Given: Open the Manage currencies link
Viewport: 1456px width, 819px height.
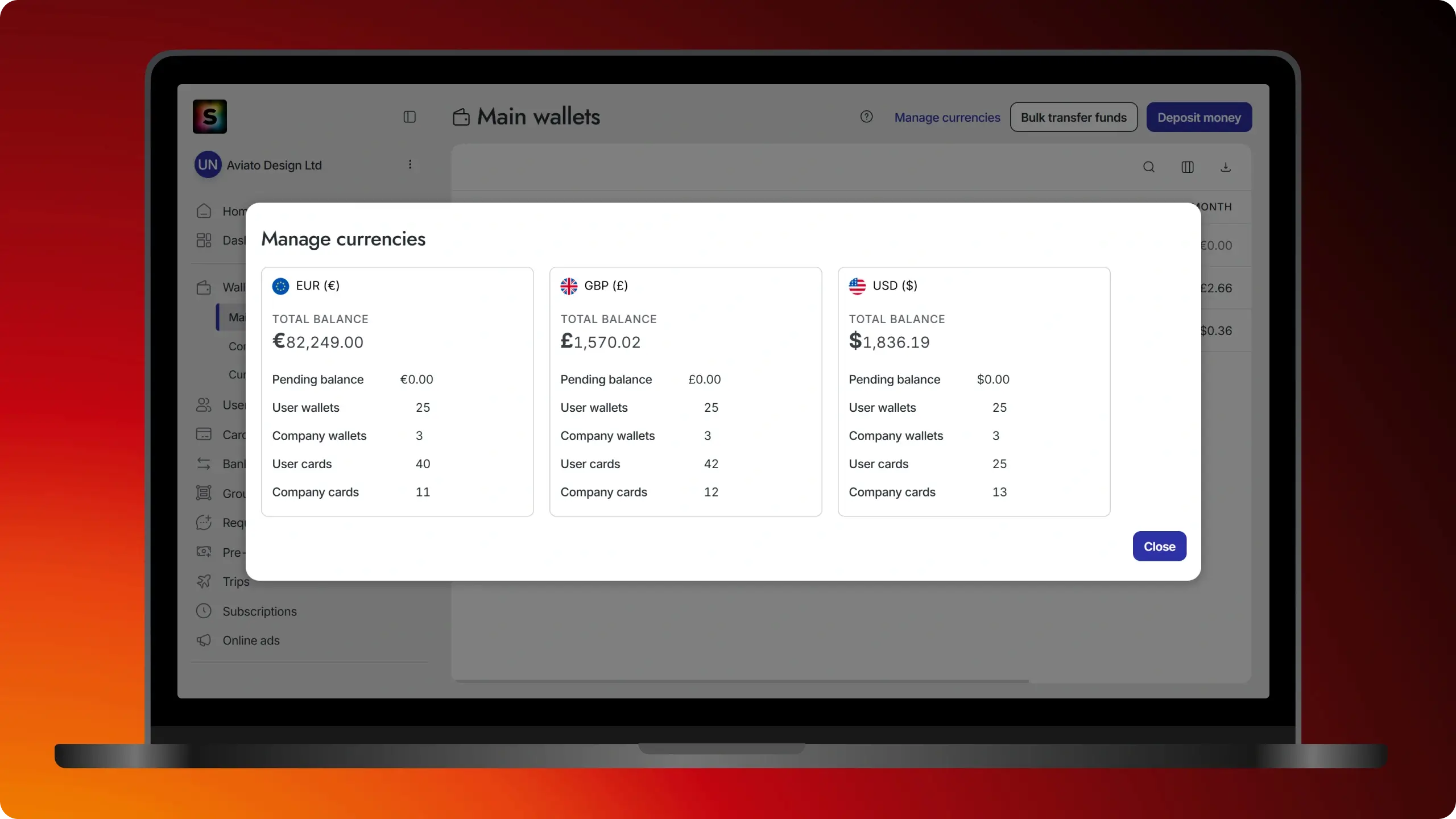Looking at the screenshot, I should coord(947,117).
